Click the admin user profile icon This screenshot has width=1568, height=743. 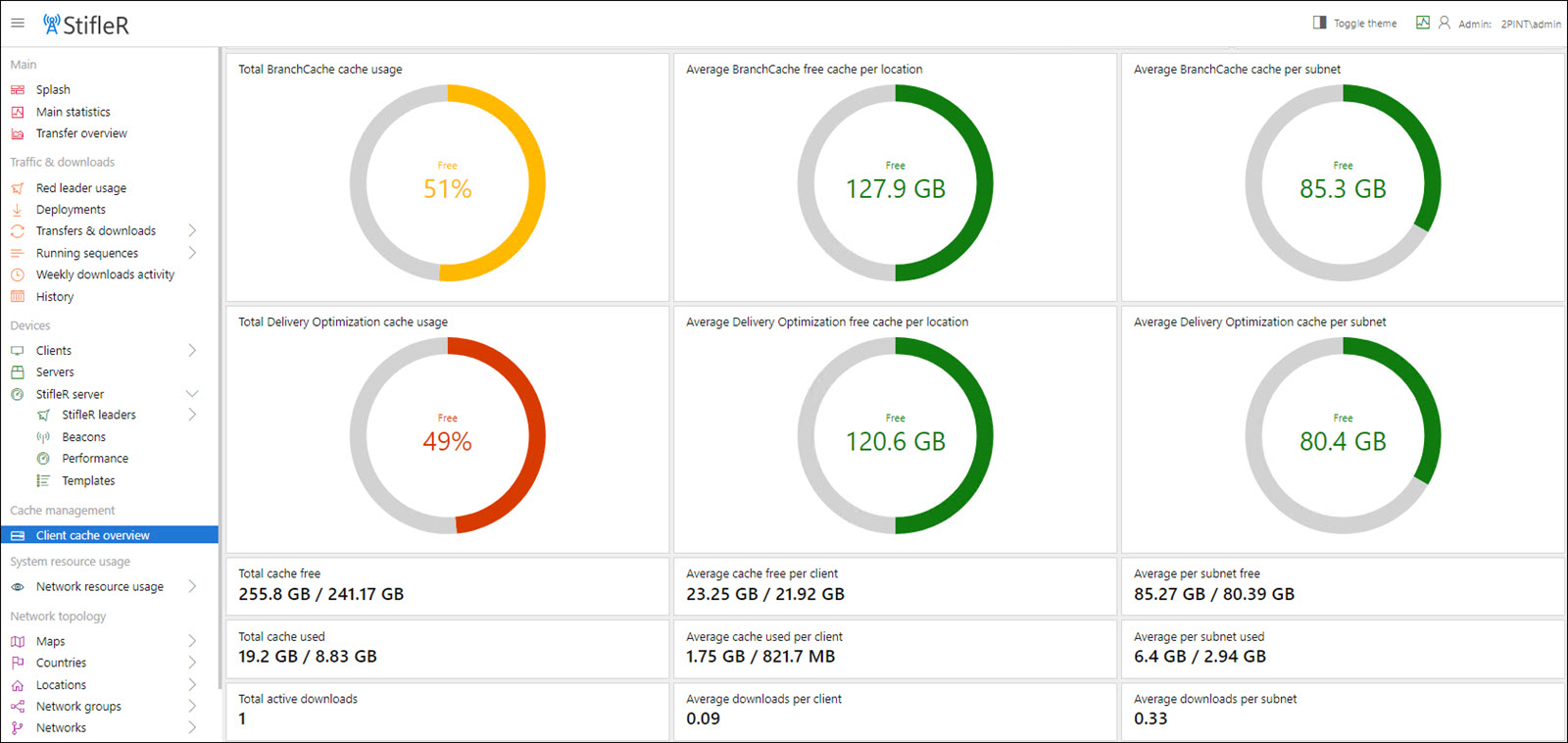(1445, 23)
